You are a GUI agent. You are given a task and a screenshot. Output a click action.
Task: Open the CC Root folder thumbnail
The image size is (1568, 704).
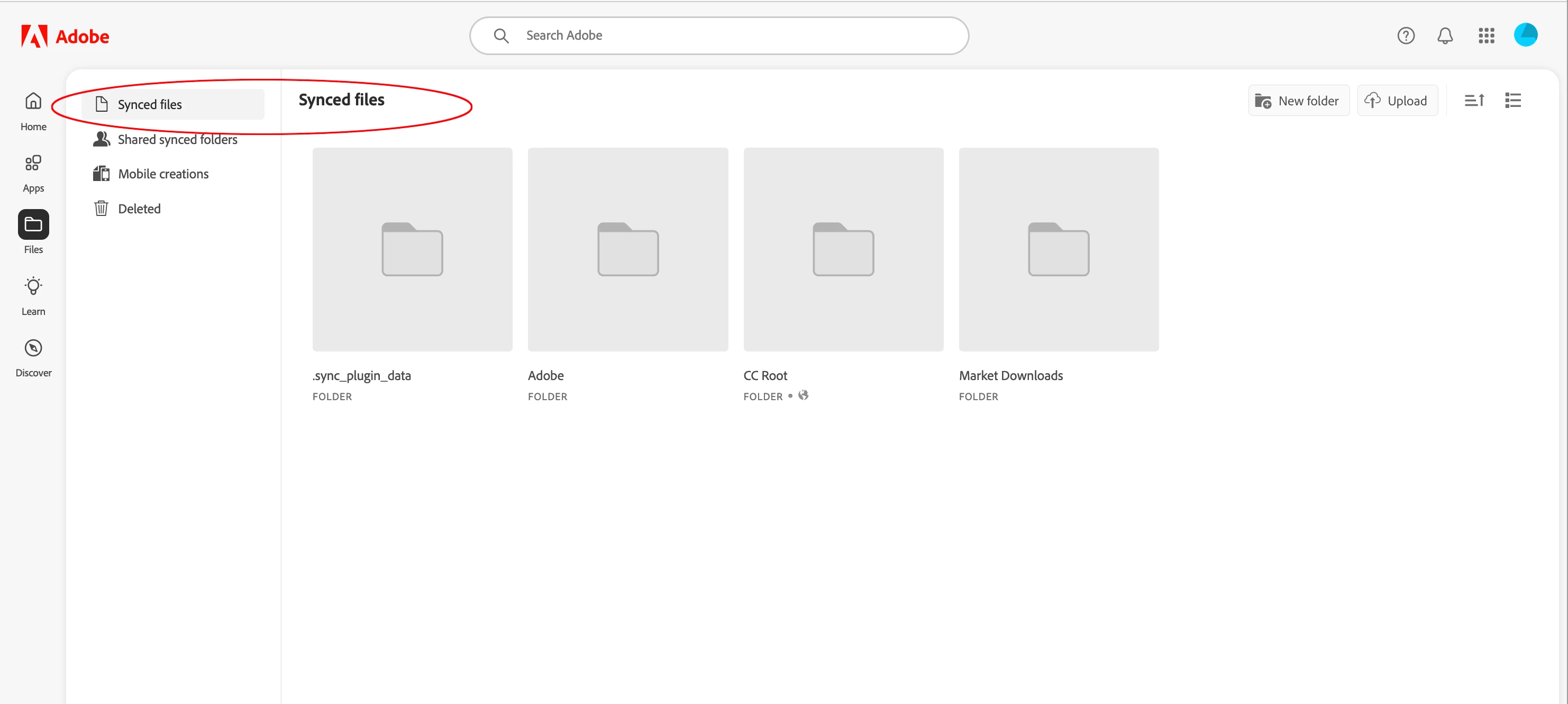click(843, 249)
